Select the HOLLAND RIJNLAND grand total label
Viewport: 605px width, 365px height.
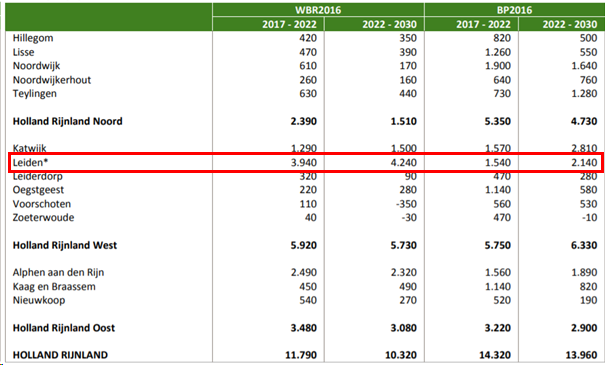pyautogui.click(x=60, y=355)
